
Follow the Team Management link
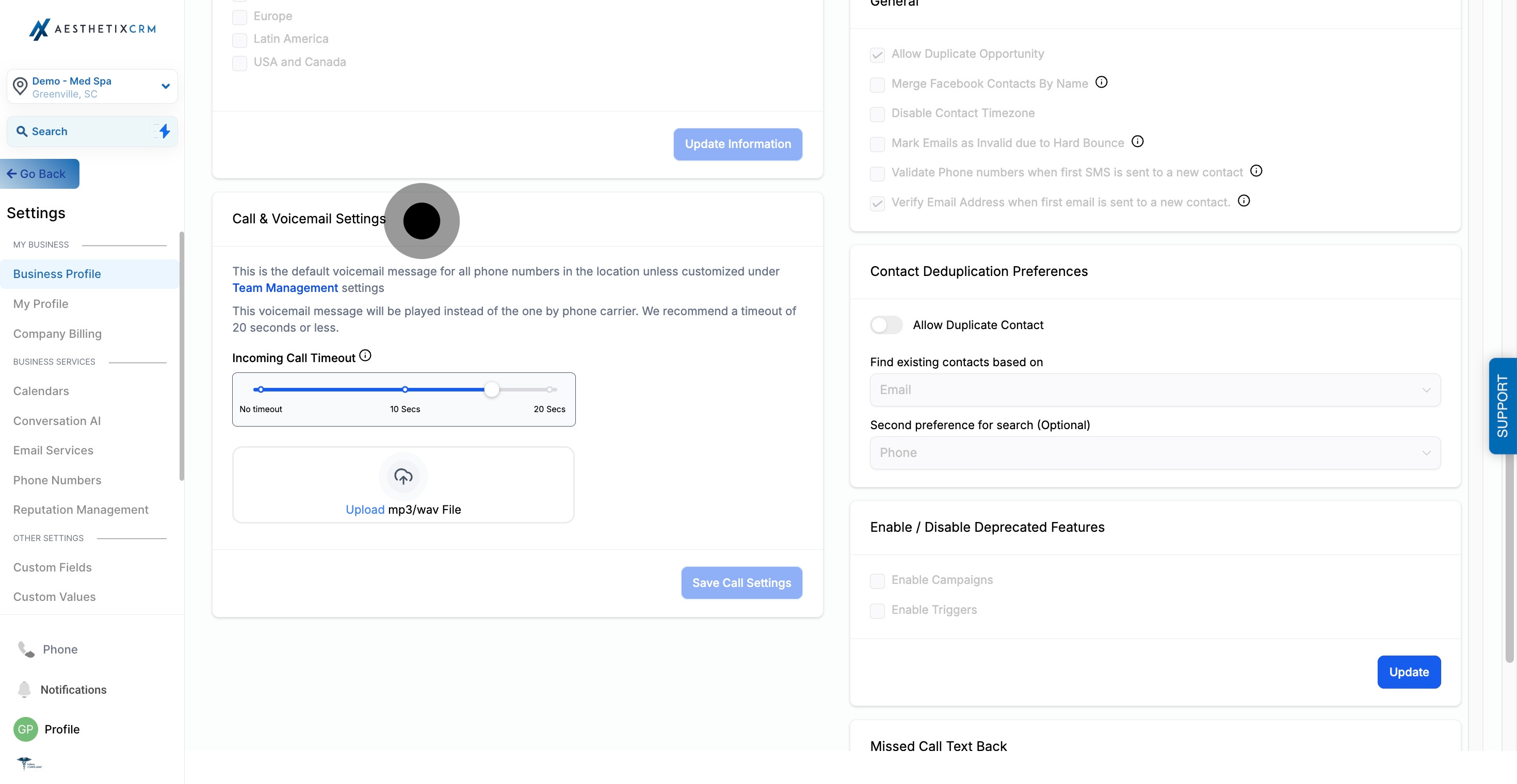(285, 288)
